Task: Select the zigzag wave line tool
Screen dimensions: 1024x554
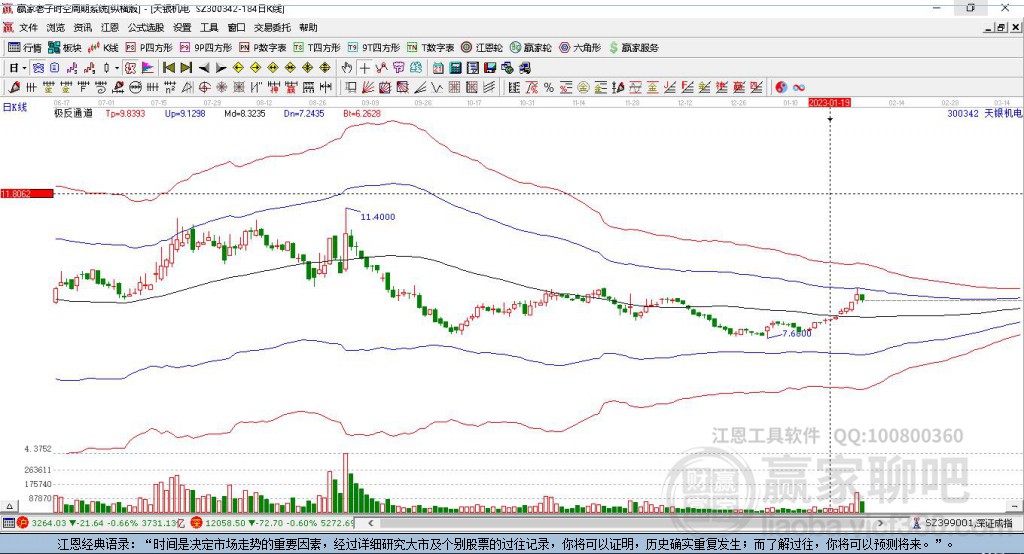Action: (x=437, y=87)
